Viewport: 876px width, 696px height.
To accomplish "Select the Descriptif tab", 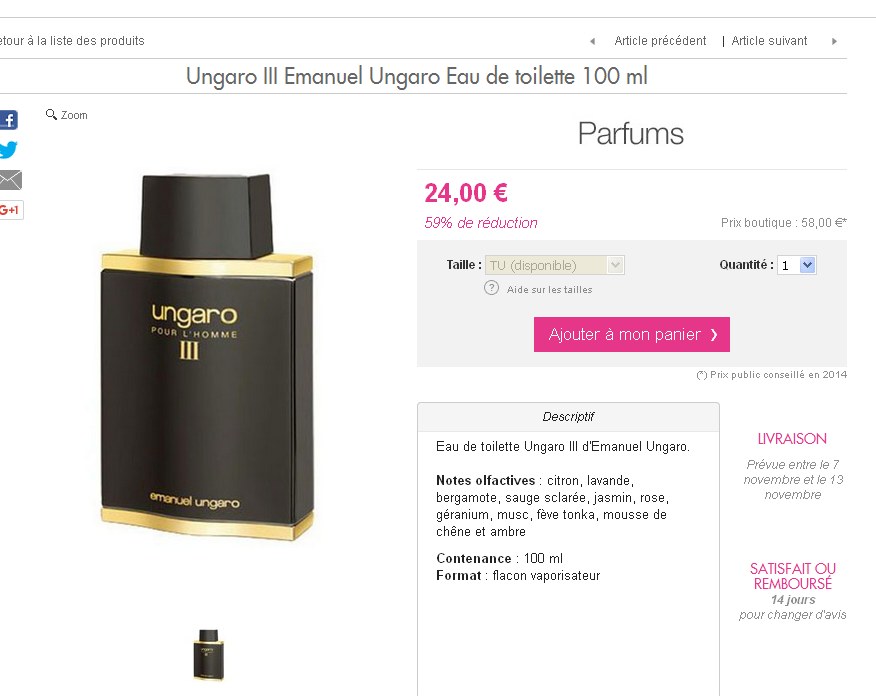I will pos(568,417).
